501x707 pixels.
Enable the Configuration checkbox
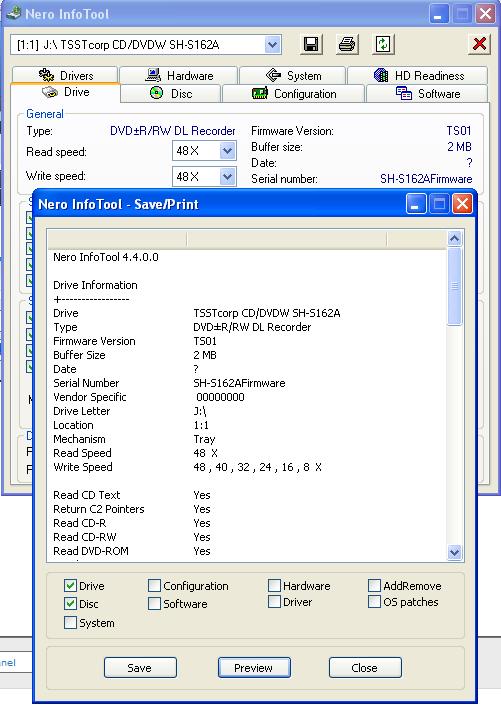pos(154,586)
